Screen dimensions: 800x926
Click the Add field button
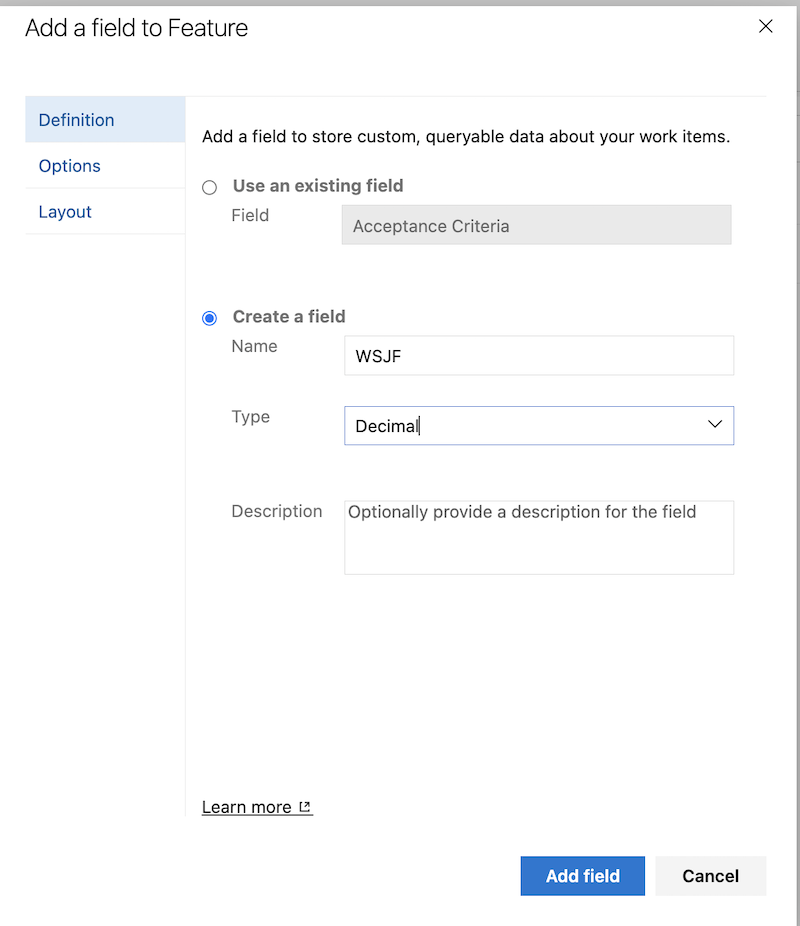pyautogui.click(x=582, y=875)
